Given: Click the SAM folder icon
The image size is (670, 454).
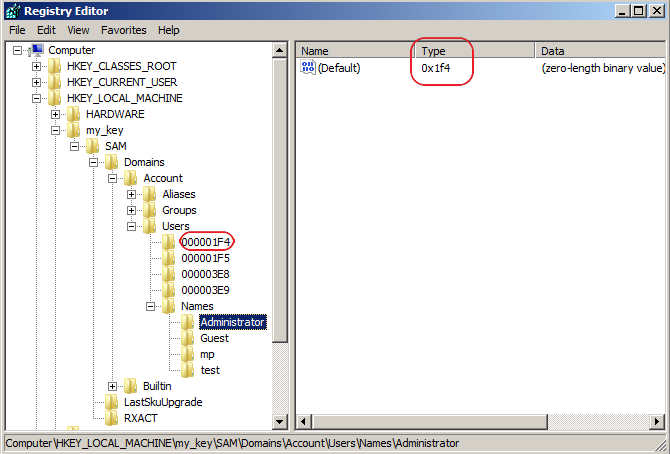Looking at the screenshot, I should pyautogui.click(x=93, y=146).
